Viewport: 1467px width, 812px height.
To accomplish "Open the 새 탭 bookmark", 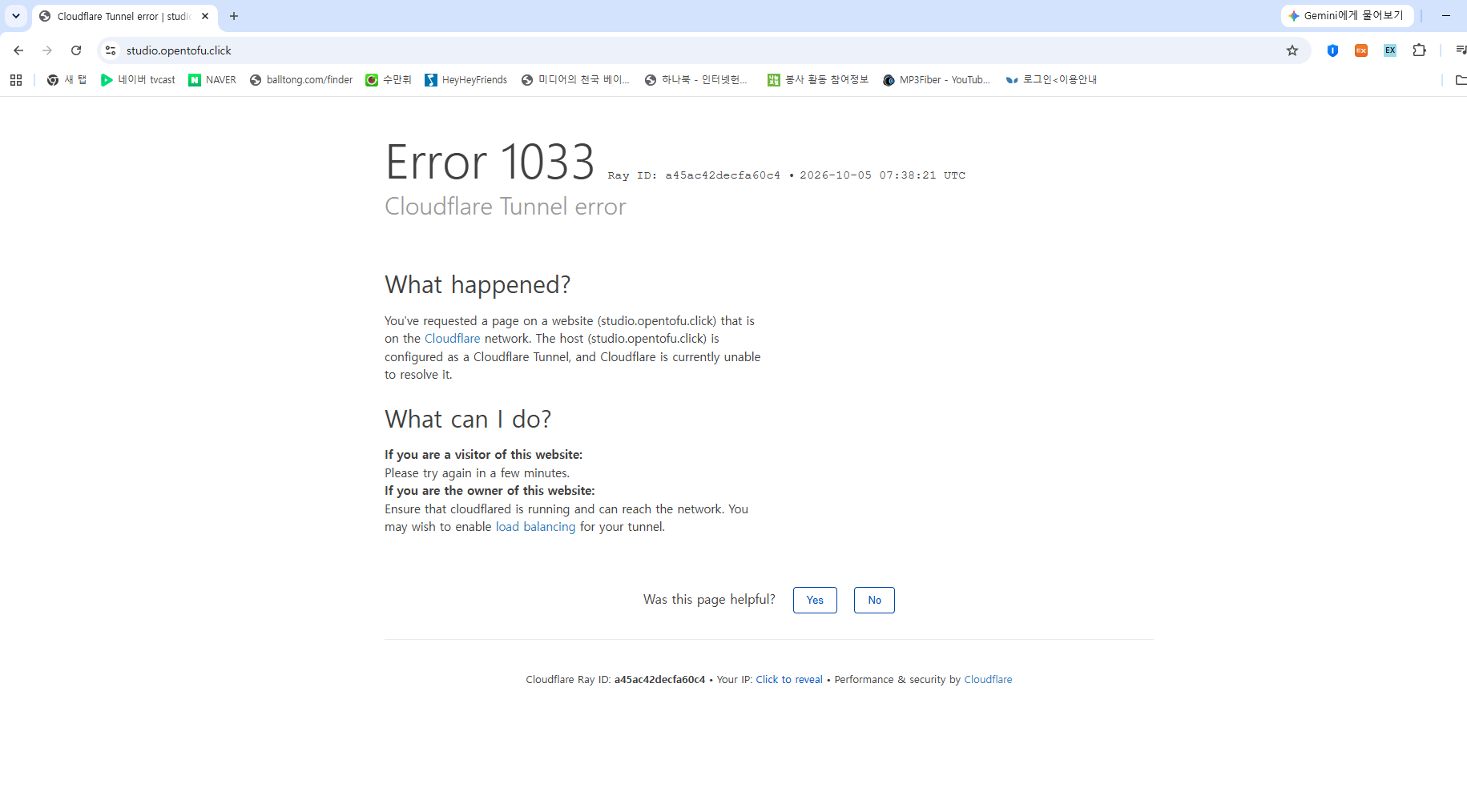I will pos(66,80).
